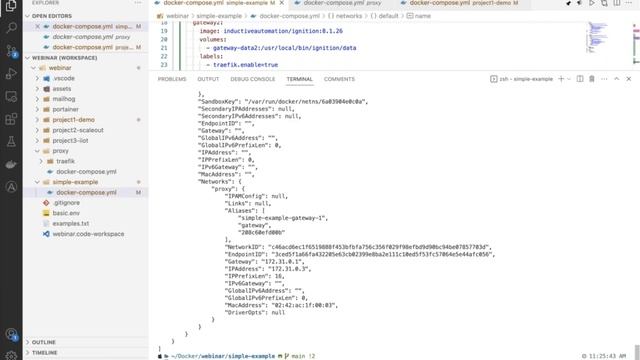
Task: Open Remote Explorer in activity bar
Action: (x=11, y=96)
